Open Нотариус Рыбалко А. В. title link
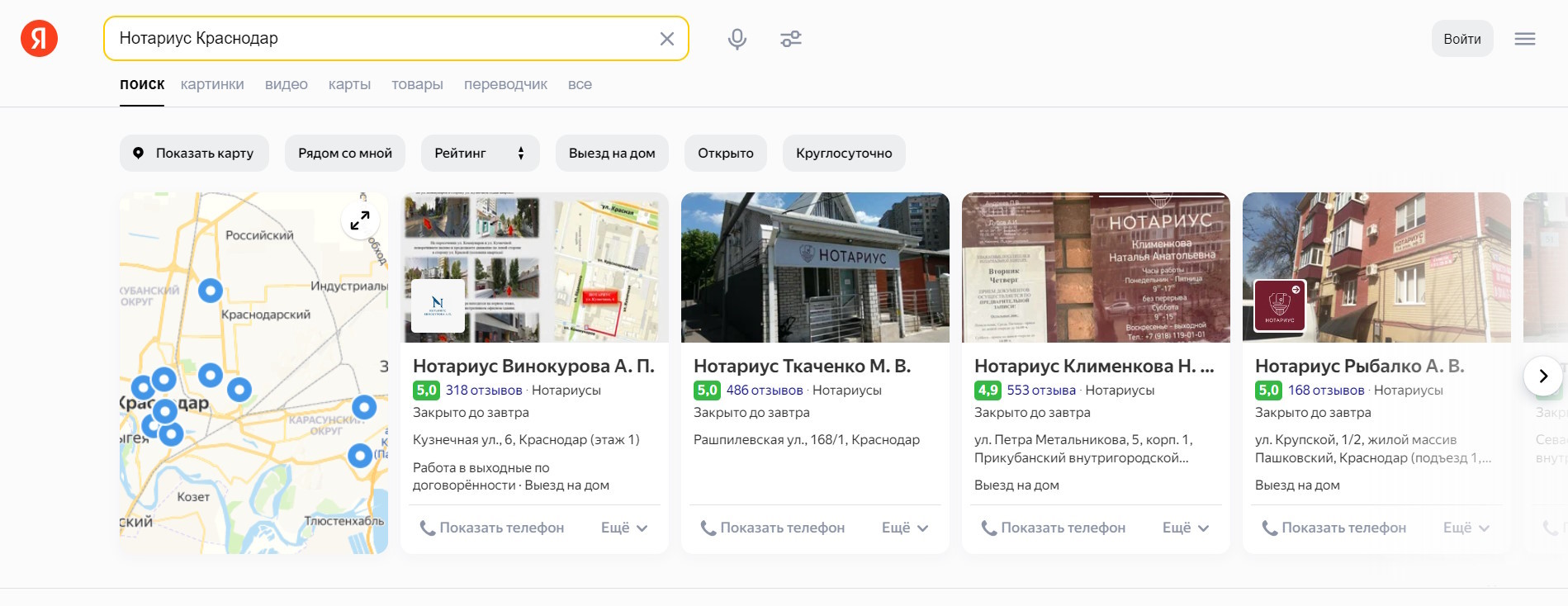 (1360, 367)
